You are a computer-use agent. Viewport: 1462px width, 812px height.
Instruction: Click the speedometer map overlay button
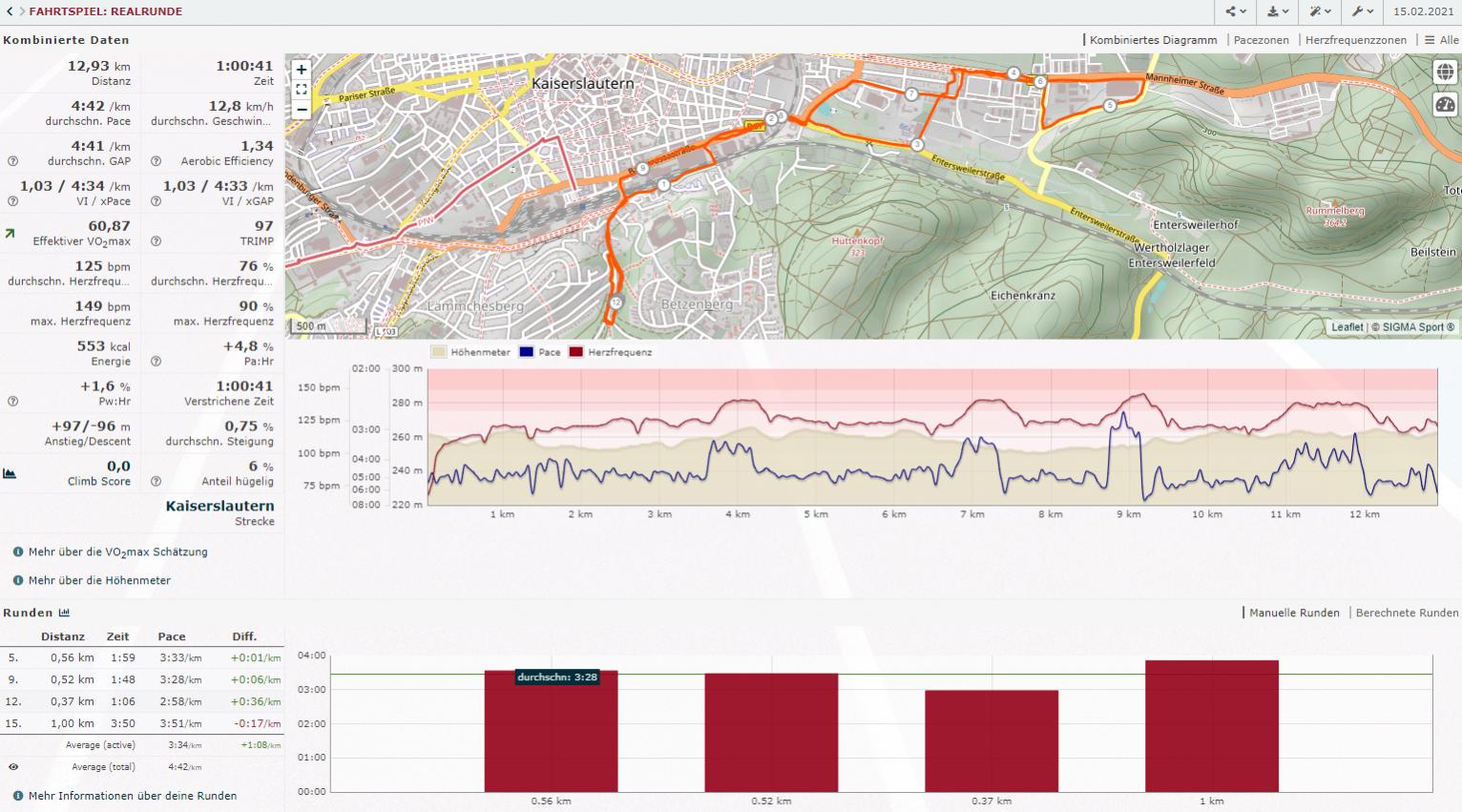point(1445,105)
